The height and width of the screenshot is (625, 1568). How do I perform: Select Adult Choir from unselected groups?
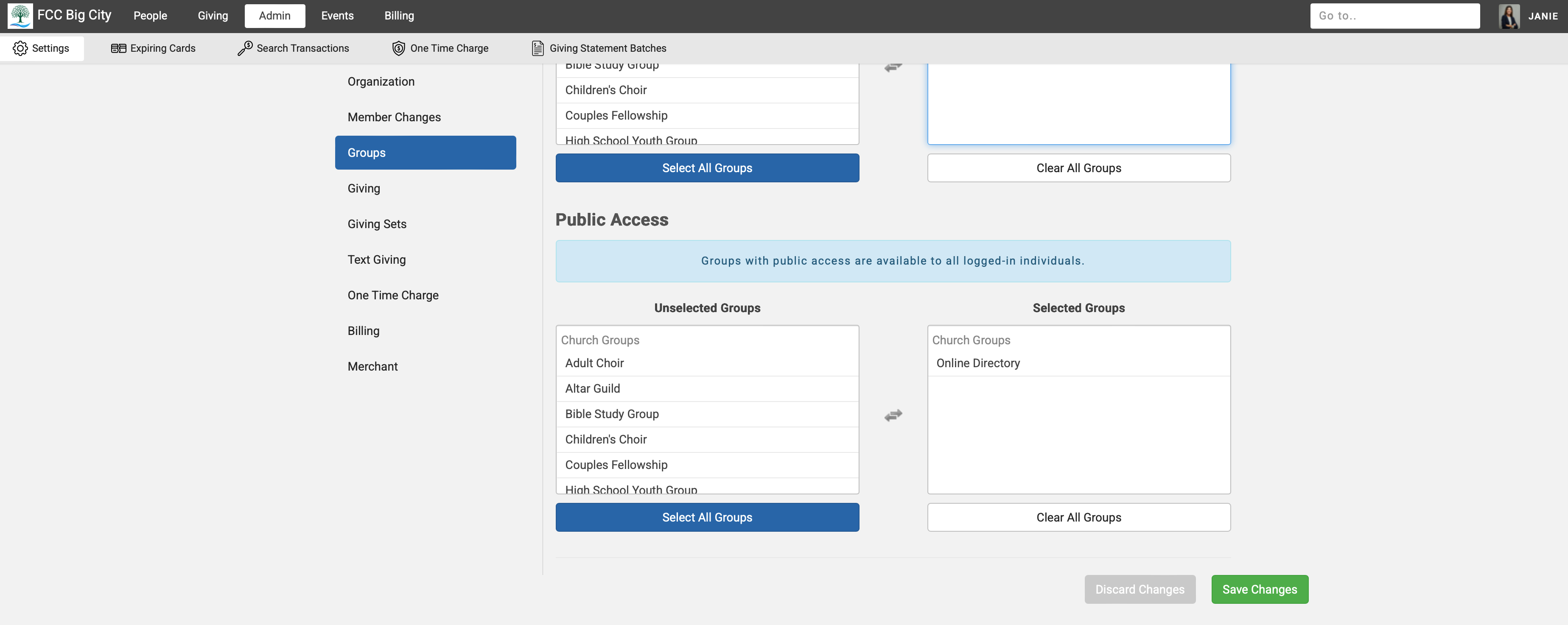(x=594, y=363)
